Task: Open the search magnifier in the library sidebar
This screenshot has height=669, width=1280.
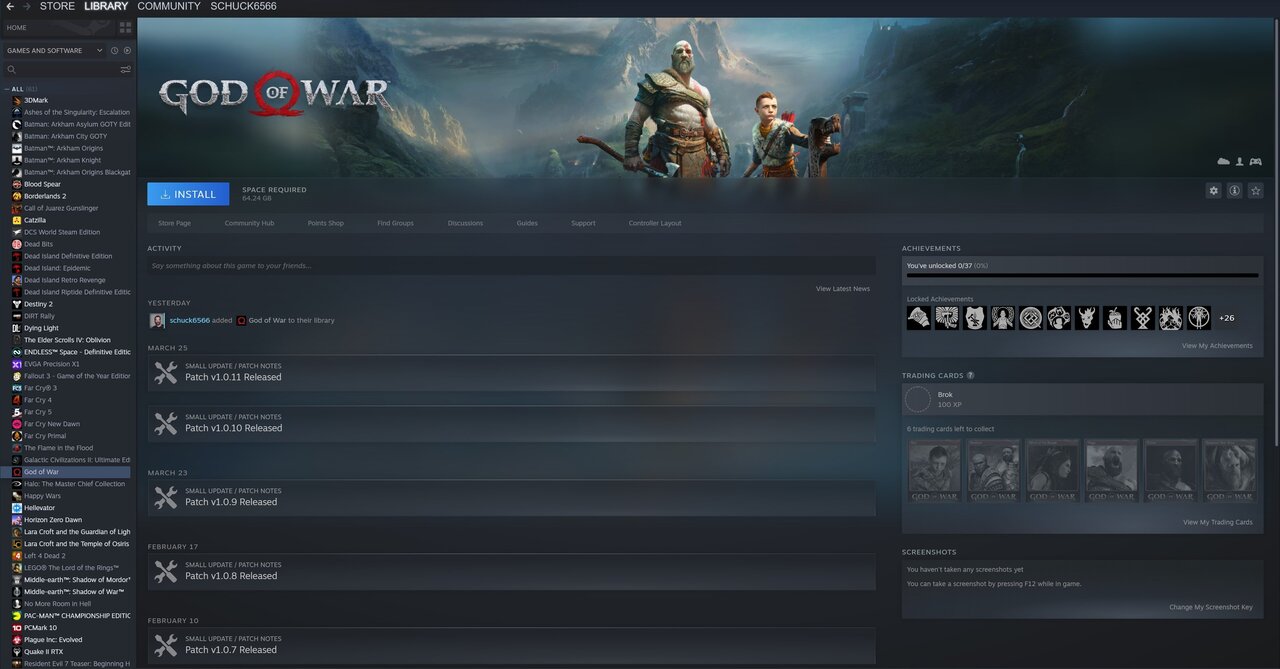Action: pyautogui.click(x=11, y=69)
